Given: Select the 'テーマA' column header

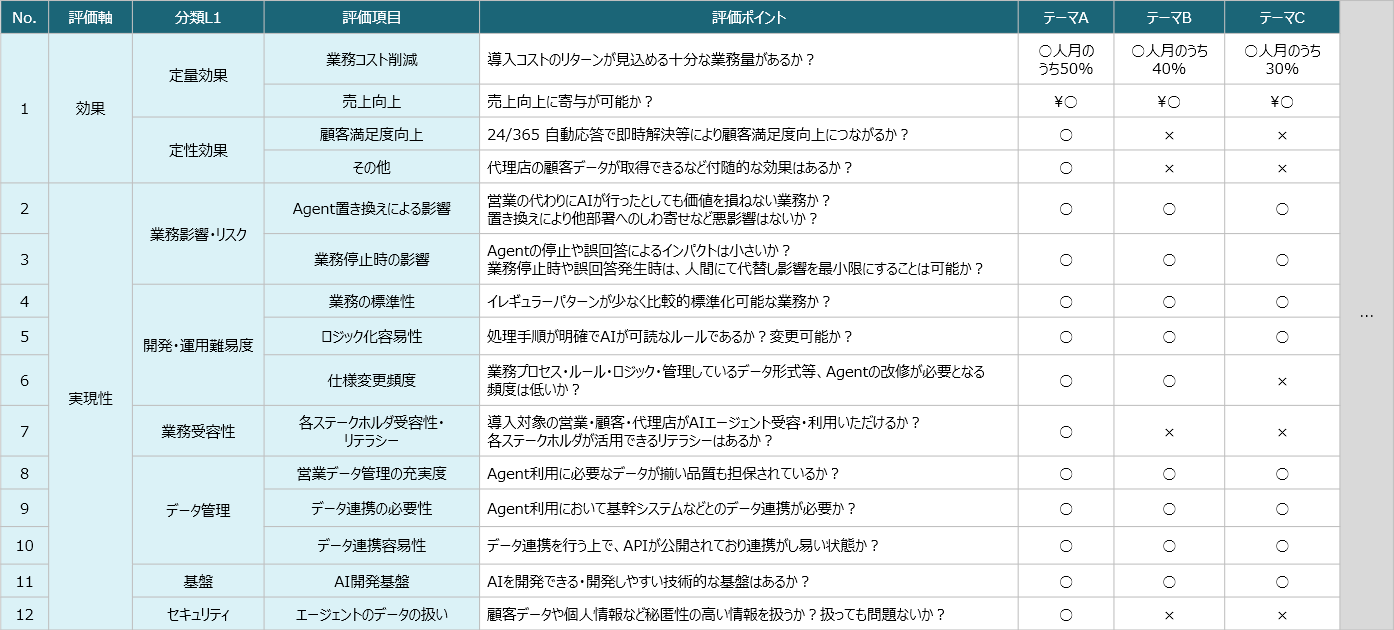Looking at the screenshot, I should point(1066,17).
